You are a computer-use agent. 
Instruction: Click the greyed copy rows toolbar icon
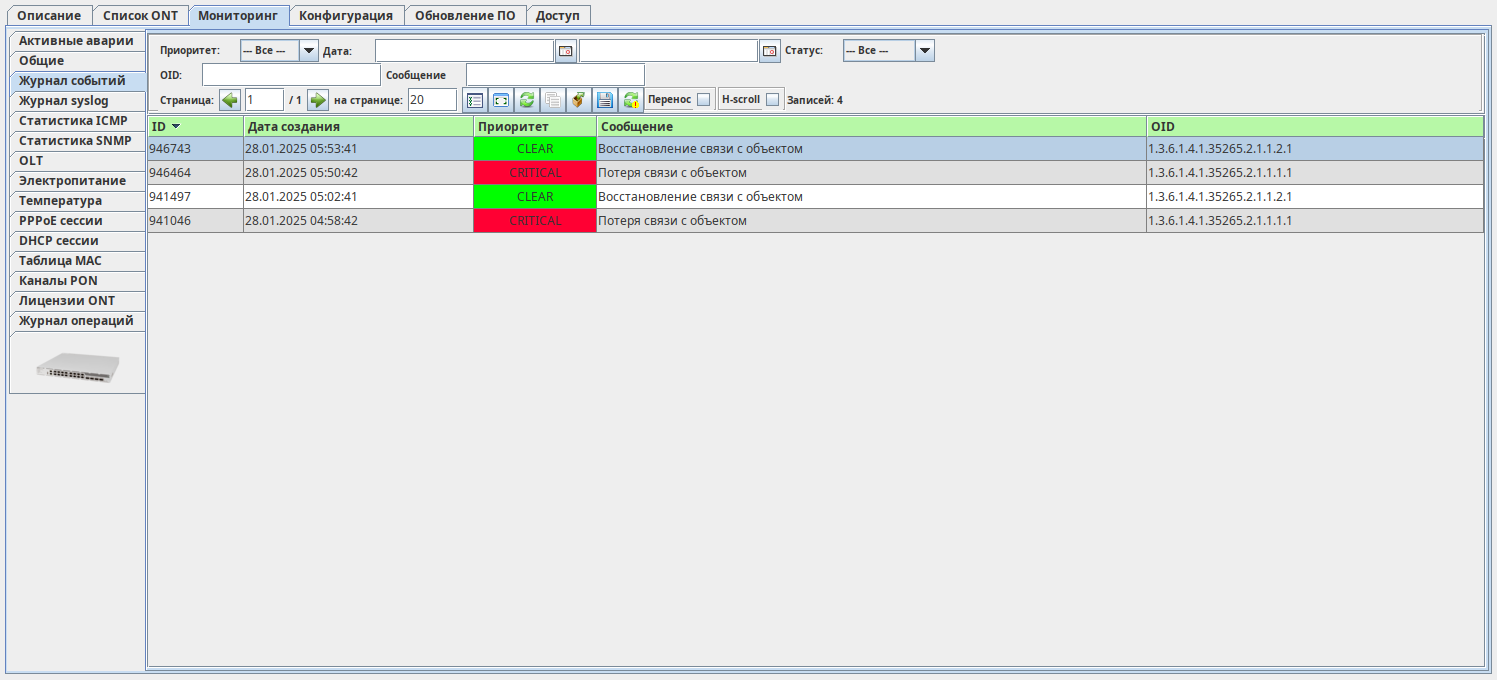[553, 100]
